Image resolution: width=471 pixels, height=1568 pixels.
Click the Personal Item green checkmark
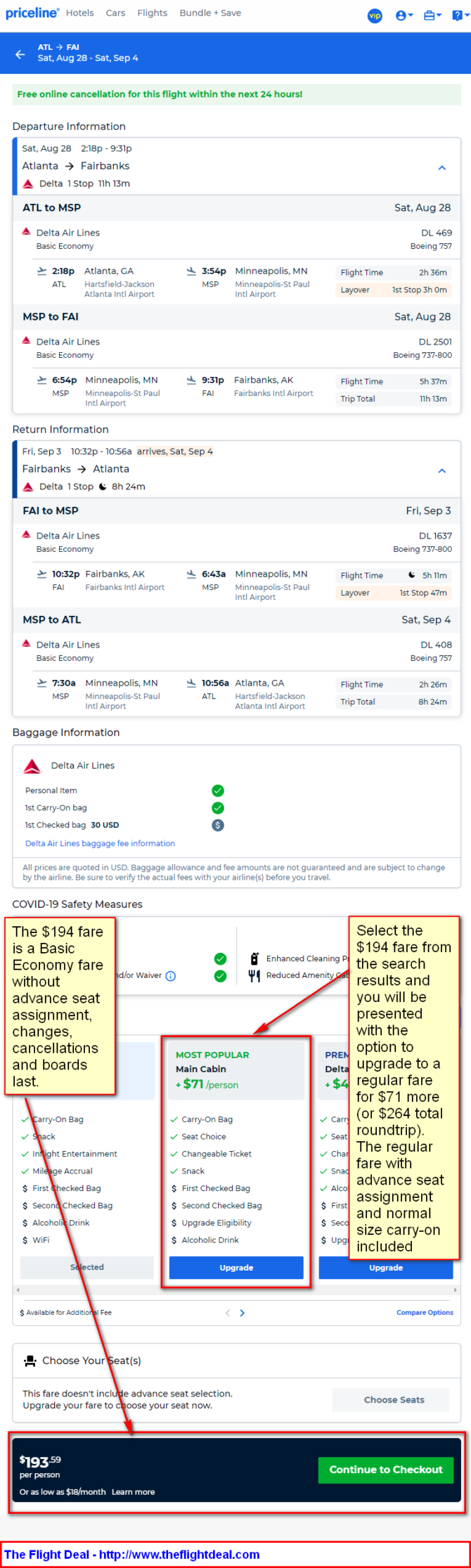[218, 790]
